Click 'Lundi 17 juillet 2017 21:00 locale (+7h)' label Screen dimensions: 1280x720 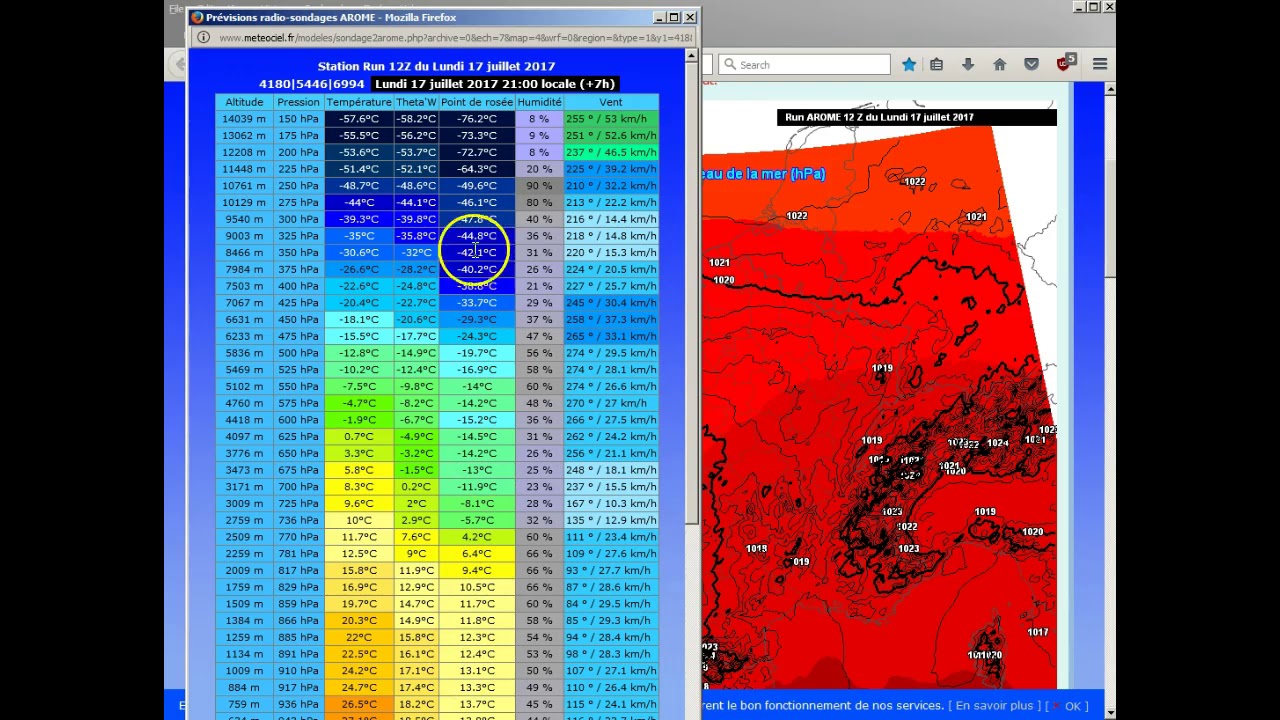click(495, 84)
